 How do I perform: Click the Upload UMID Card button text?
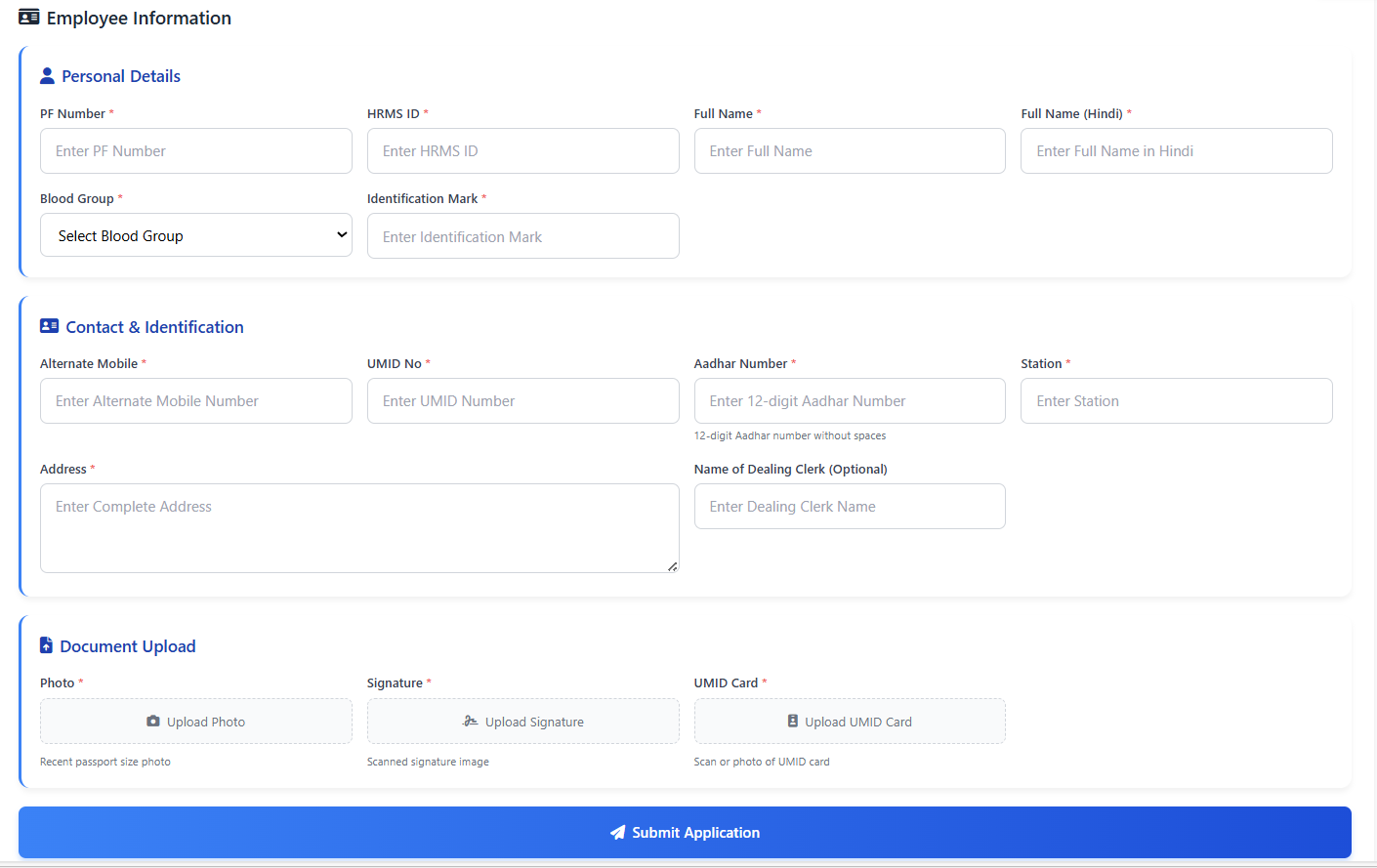click(x=857, y=723)
